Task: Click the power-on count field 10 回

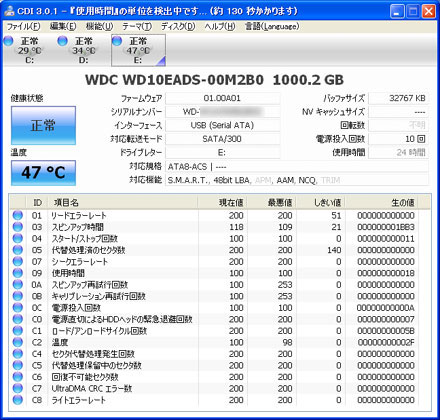Action: pyautogui.click(x=398, y=139)
